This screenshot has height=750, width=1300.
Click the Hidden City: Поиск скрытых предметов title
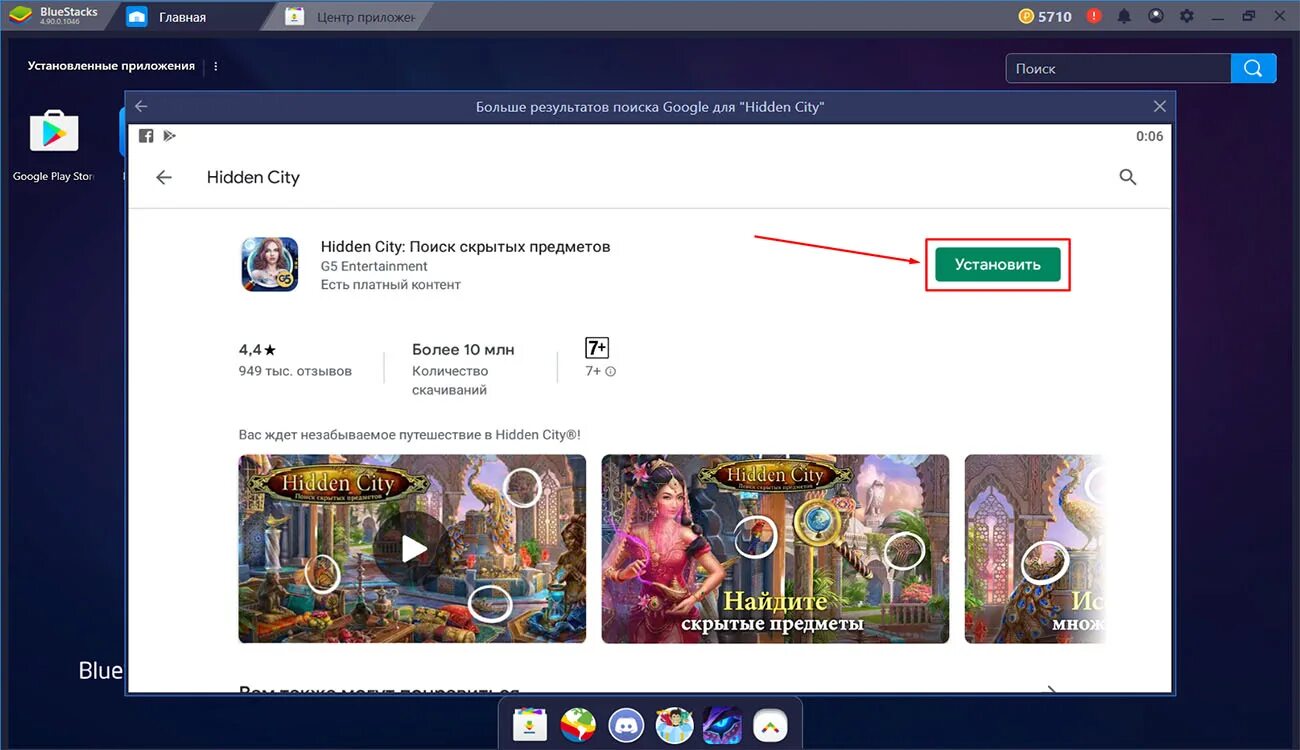(x=465, y=247)
